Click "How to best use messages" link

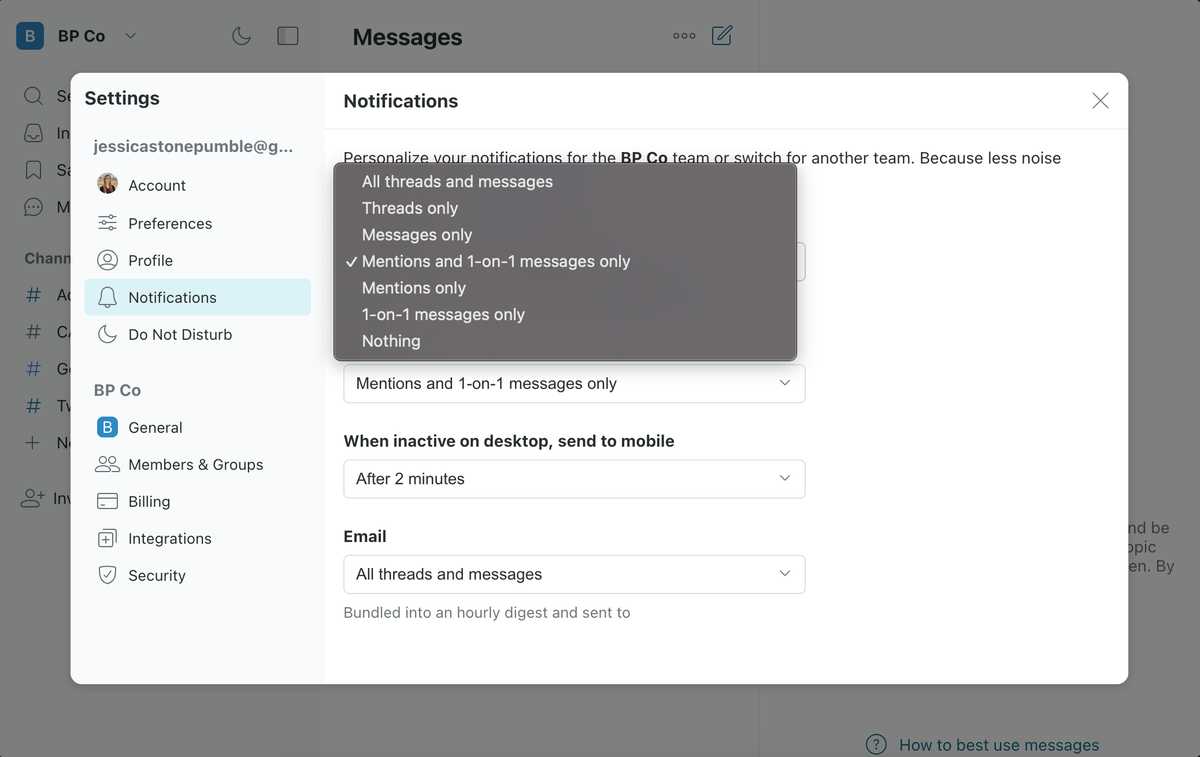998,745
